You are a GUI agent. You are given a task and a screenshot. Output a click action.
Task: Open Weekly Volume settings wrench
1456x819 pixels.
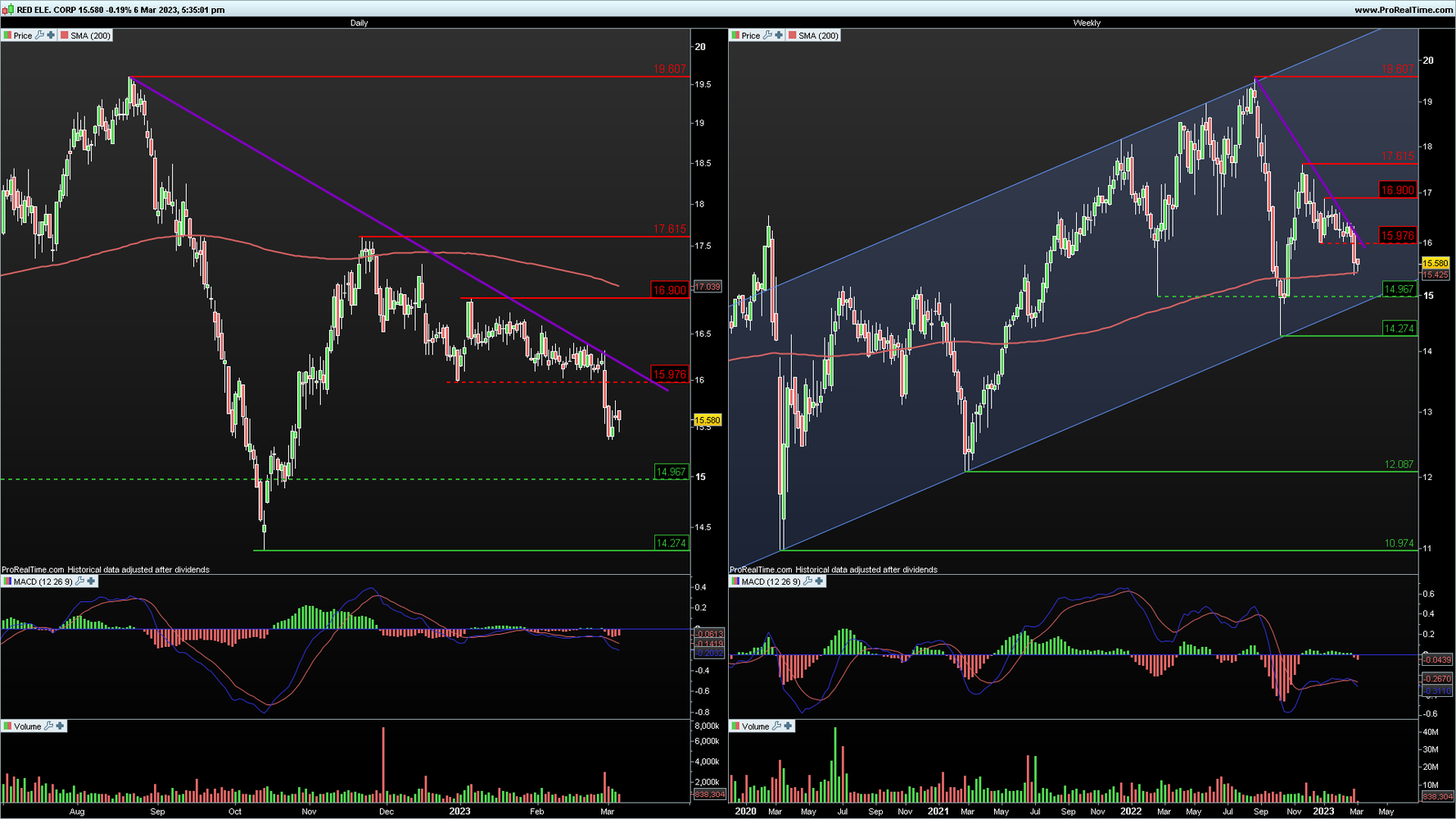[776, 726]
